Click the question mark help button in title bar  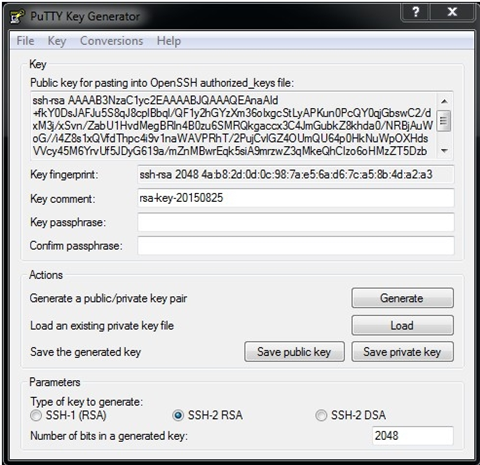click(x=416, y=12)
